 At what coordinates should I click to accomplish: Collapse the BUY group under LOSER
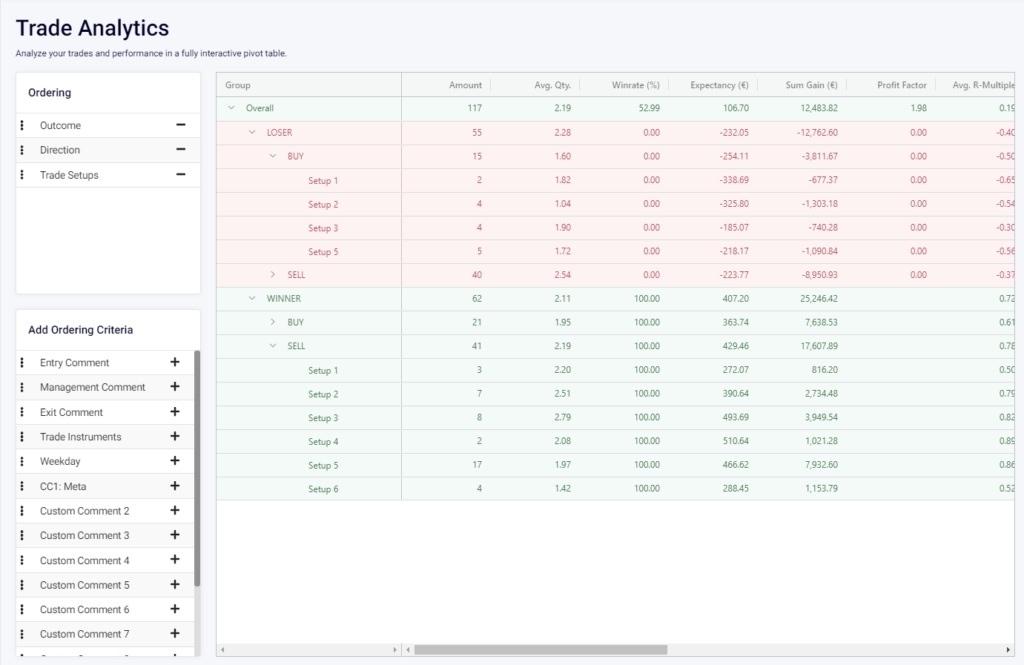[273, 156]
